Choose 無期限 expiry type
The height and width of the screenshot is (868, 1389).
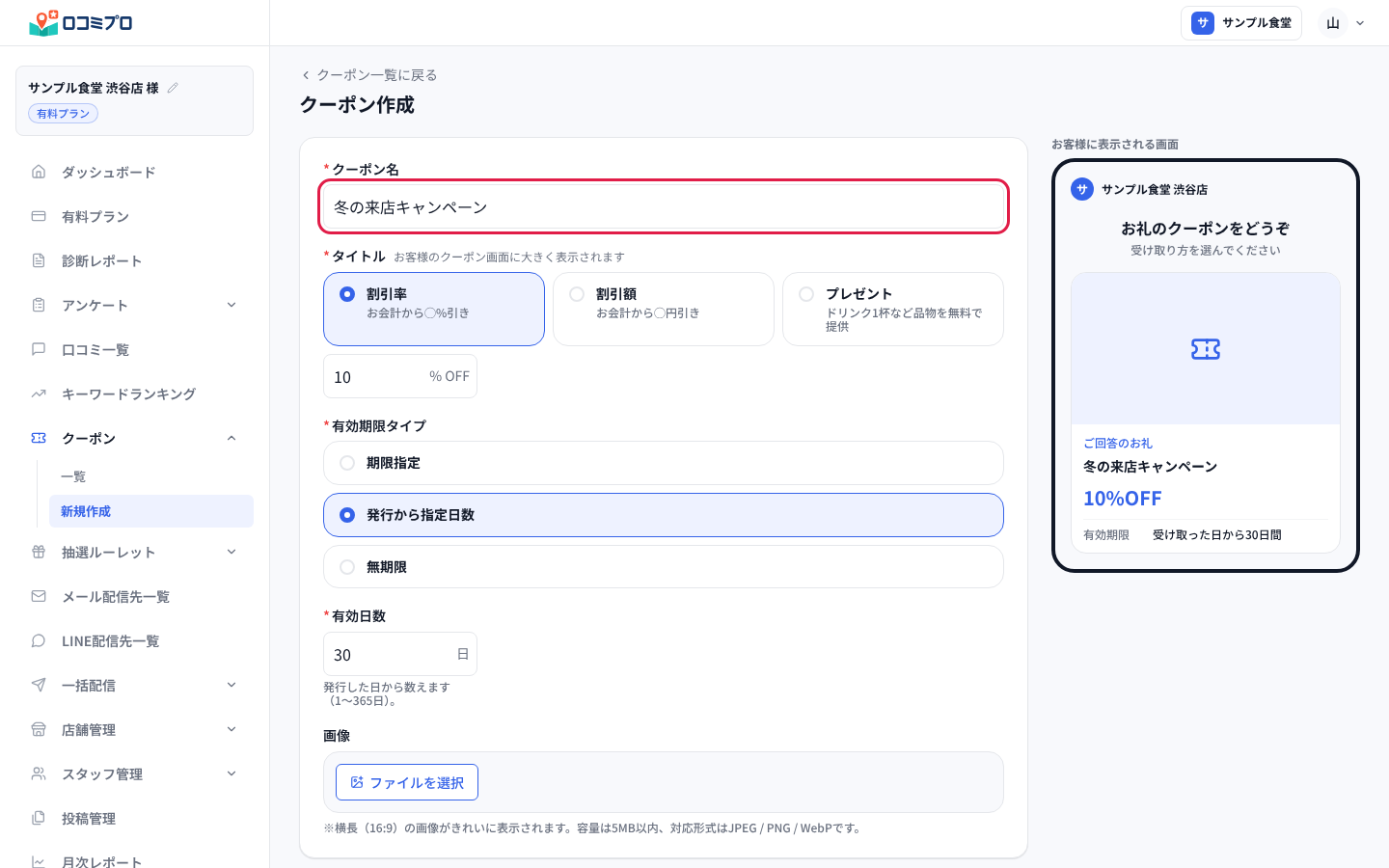tap(664, 567)
